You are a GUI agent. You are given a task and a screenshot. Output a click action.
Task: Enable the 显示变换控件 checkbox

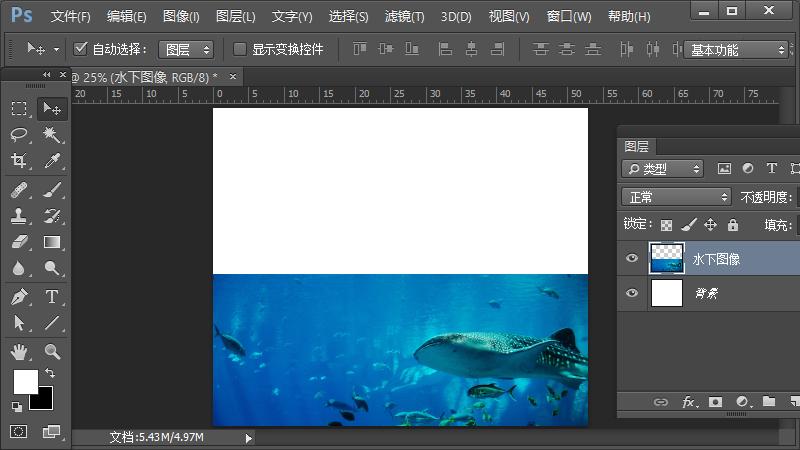coord(239,49)
